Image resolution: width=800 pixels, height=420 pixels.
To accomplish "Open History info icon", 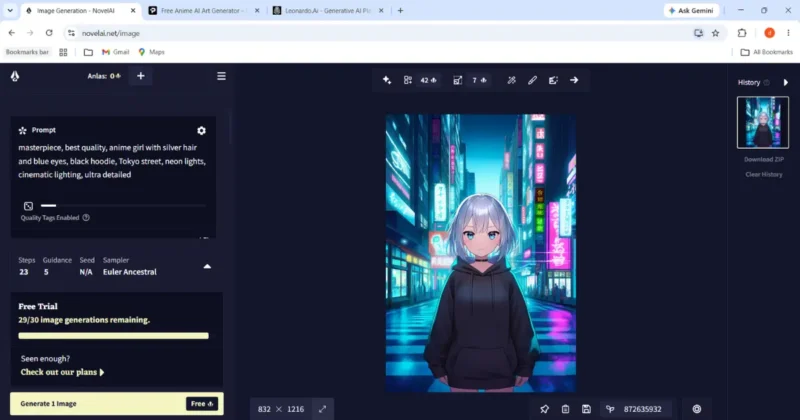I will (x=766, y=83).
